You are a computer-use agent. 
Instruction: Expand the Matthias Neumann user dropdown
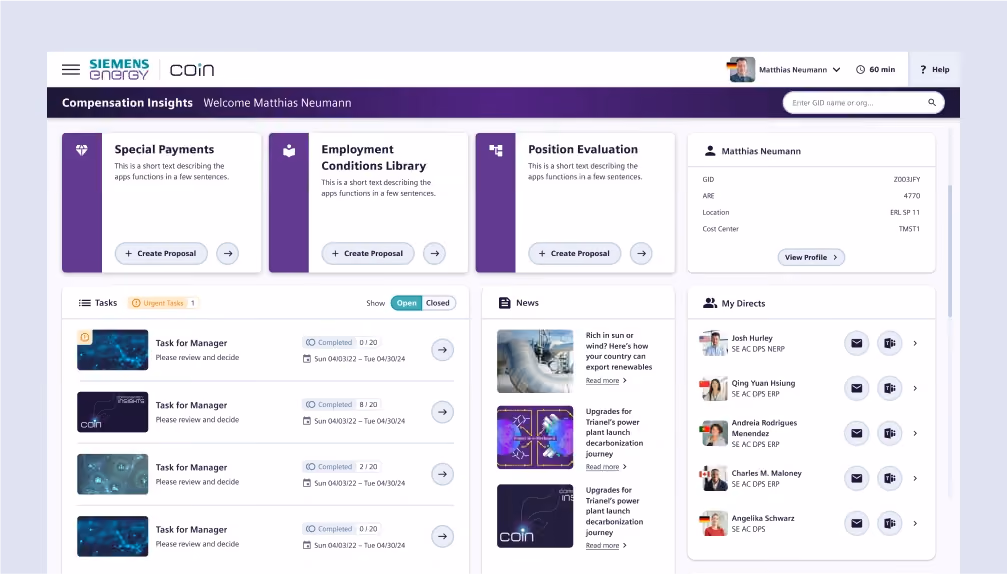click(836, 69)
